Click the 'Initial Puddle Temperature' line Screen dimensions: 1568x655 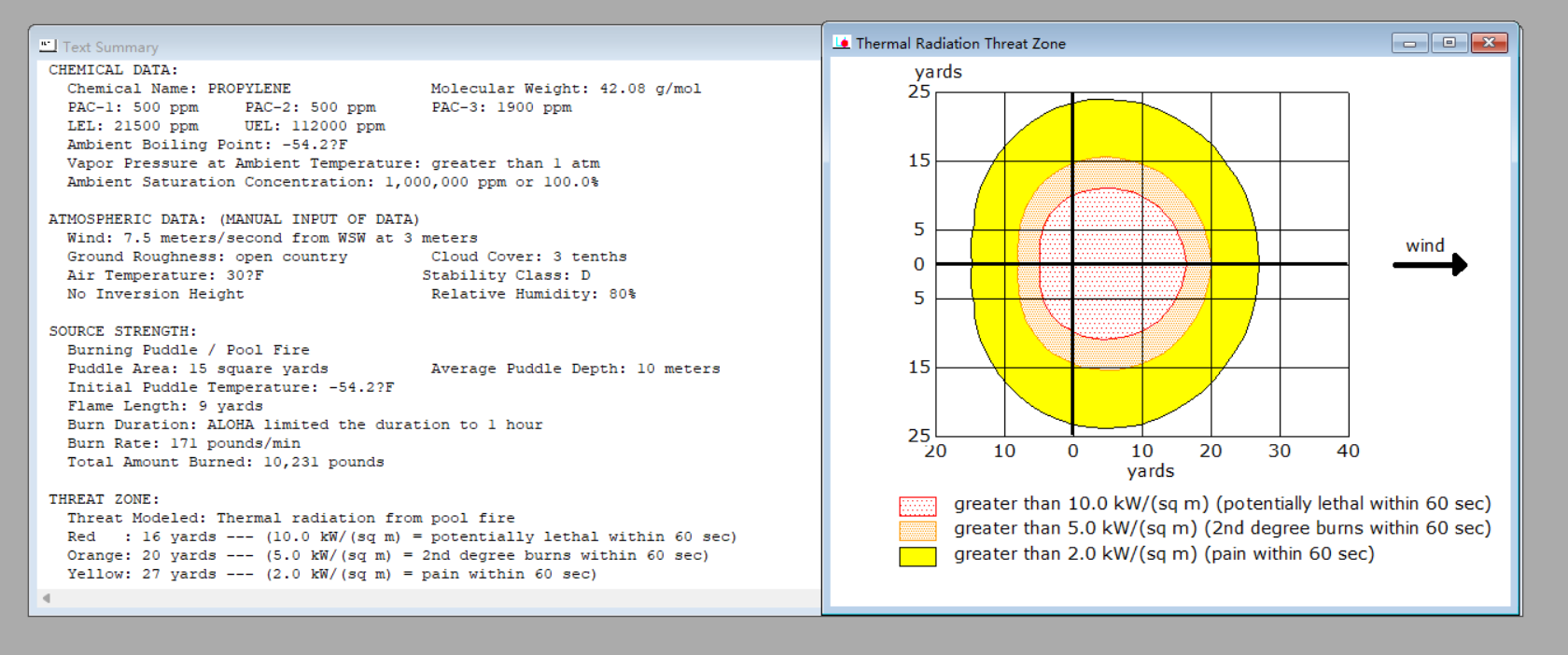231,387
